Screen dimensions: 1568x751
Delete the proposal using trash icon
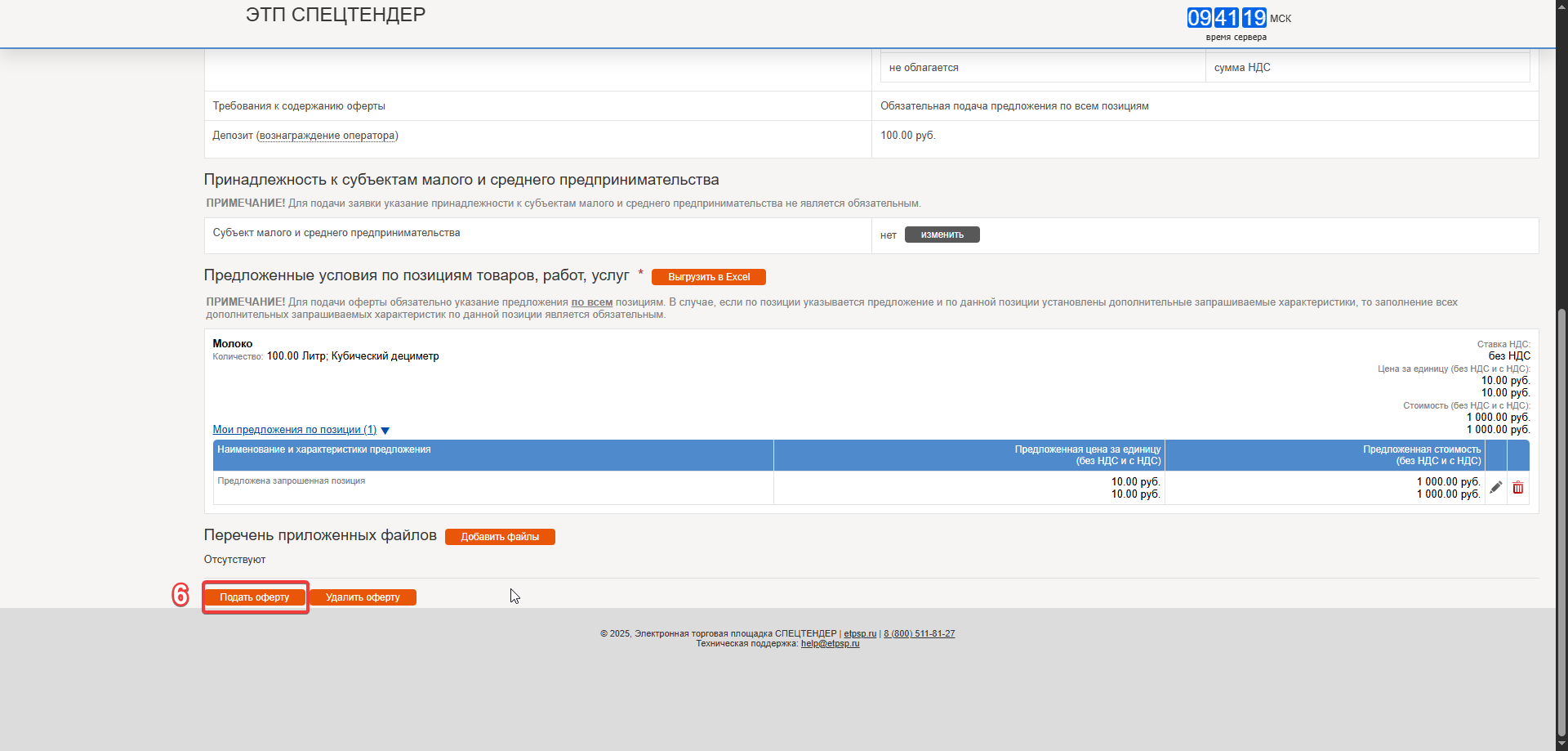pyautogui.click(x=1517, y=488)
